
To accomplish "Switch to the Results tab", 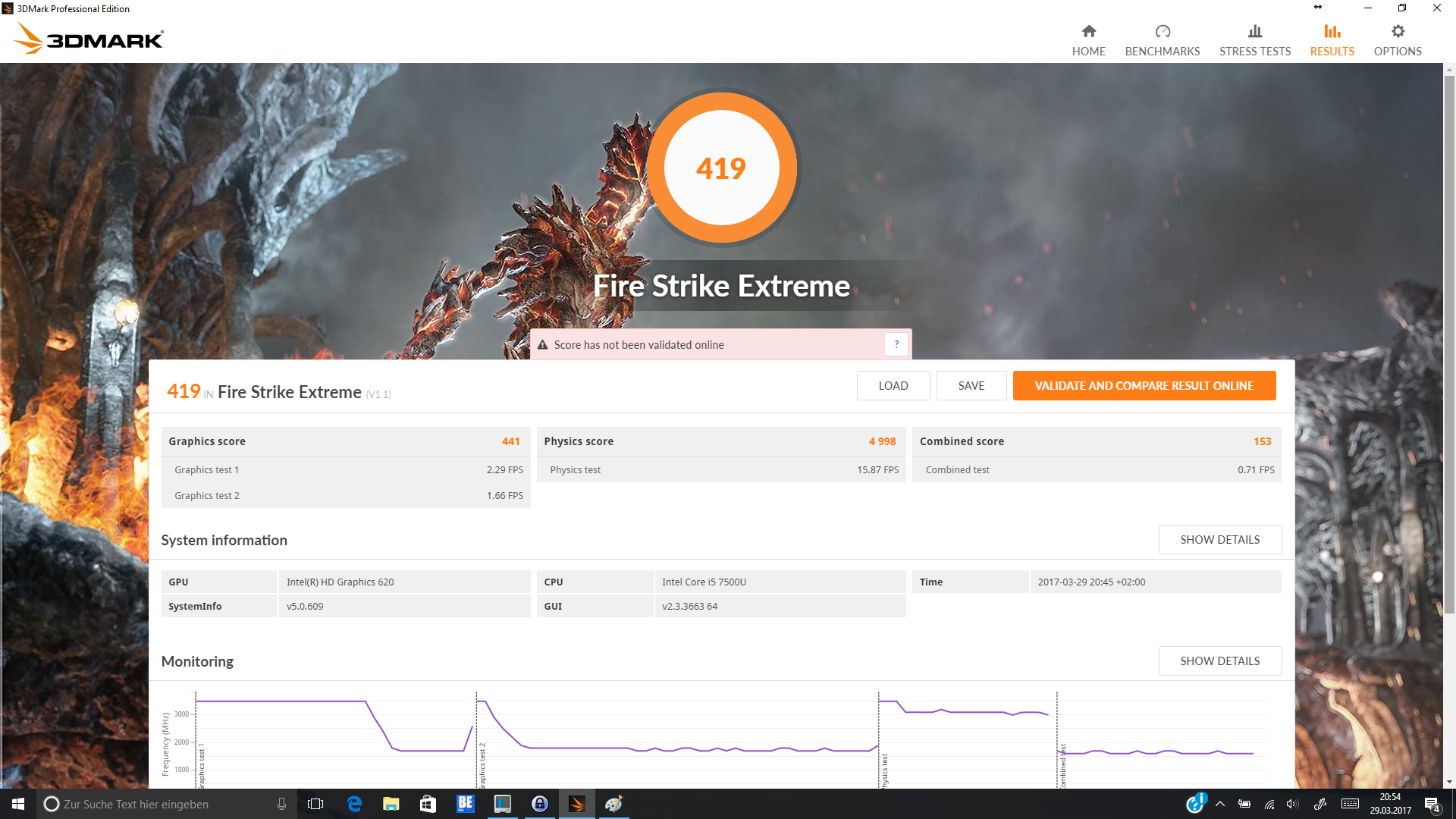I will [x=1332, y=40].
